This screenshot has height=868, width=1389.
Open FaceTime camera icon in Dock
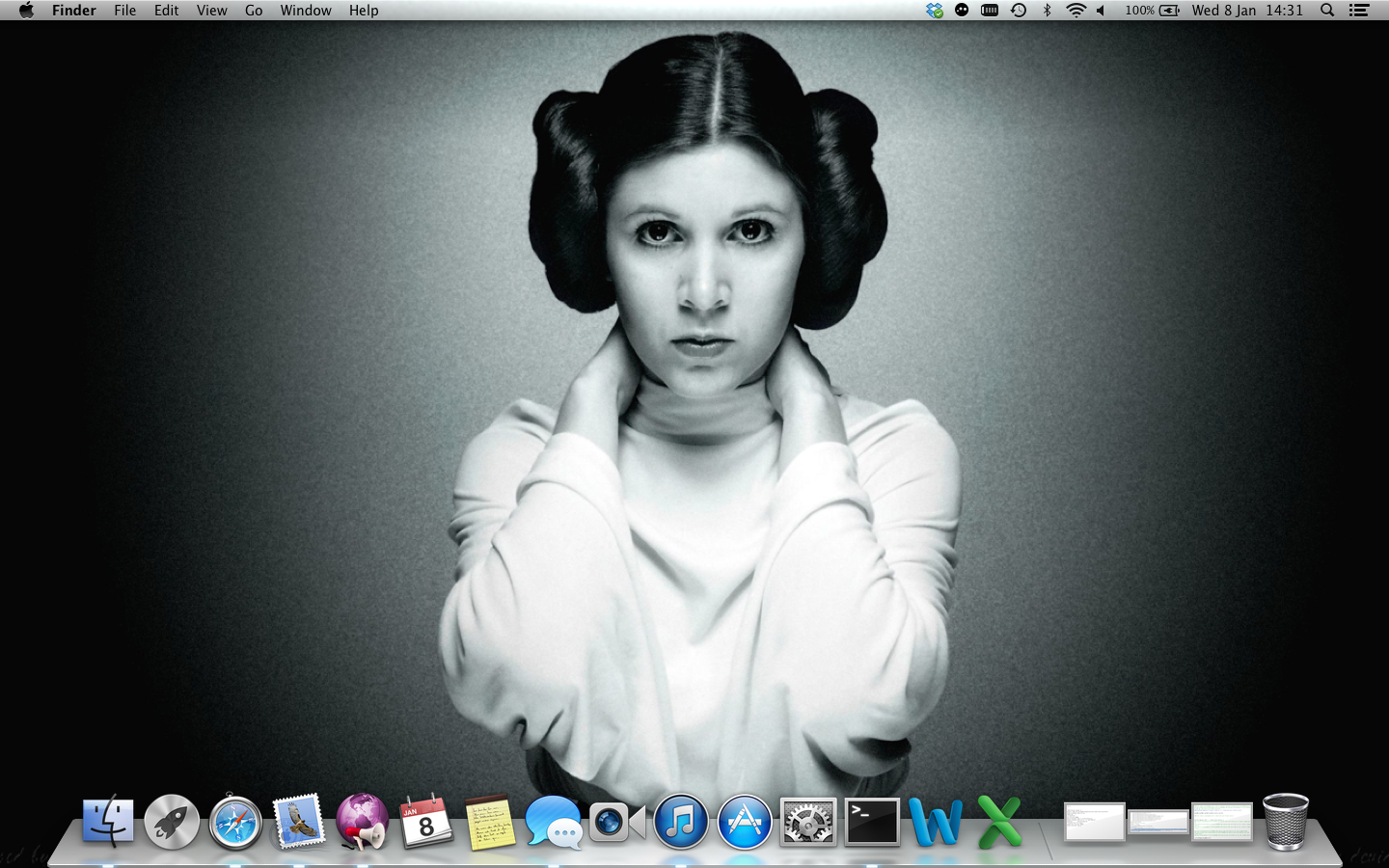point(617,823)
